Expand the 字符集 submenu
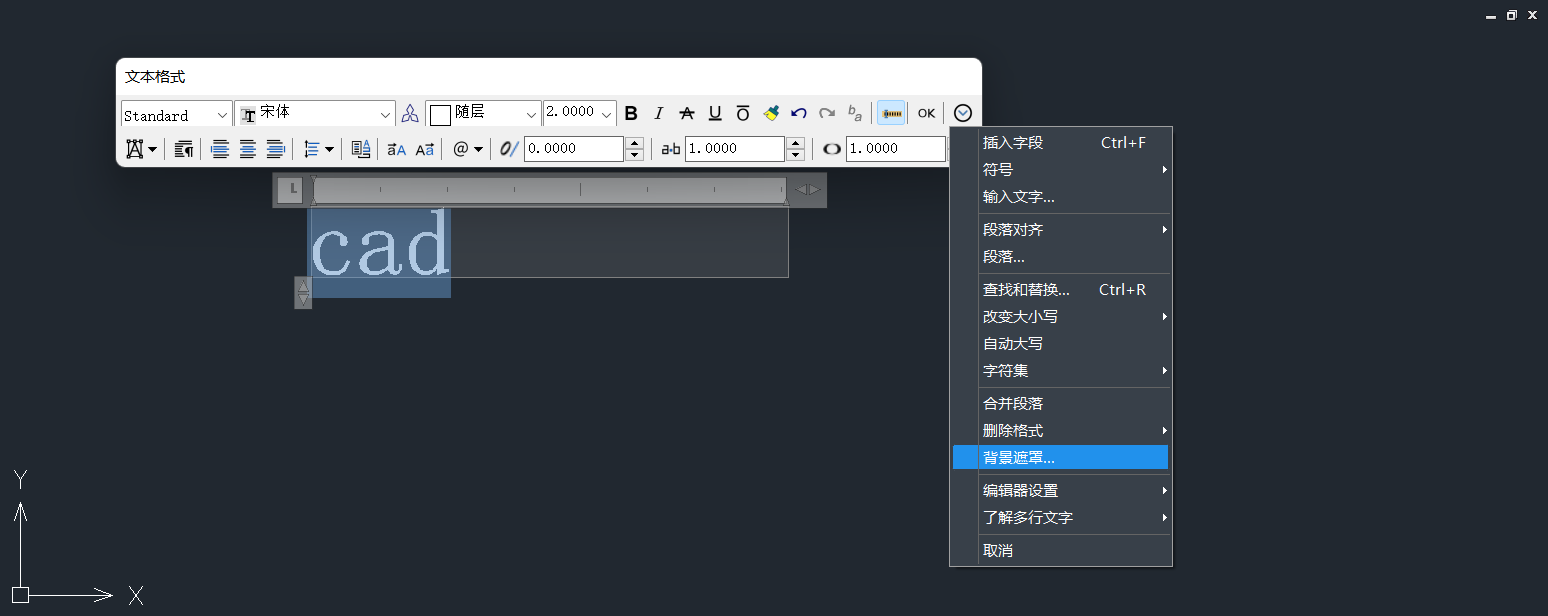Viewport: 1548px width, 616px height. click(x=1061, y=371)
